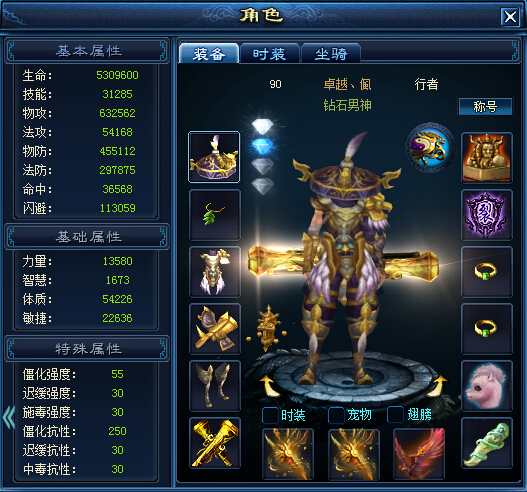Toggle the 时装 checkbox
This screenshot has width=527, height=492.
click(x=270, y=415)
